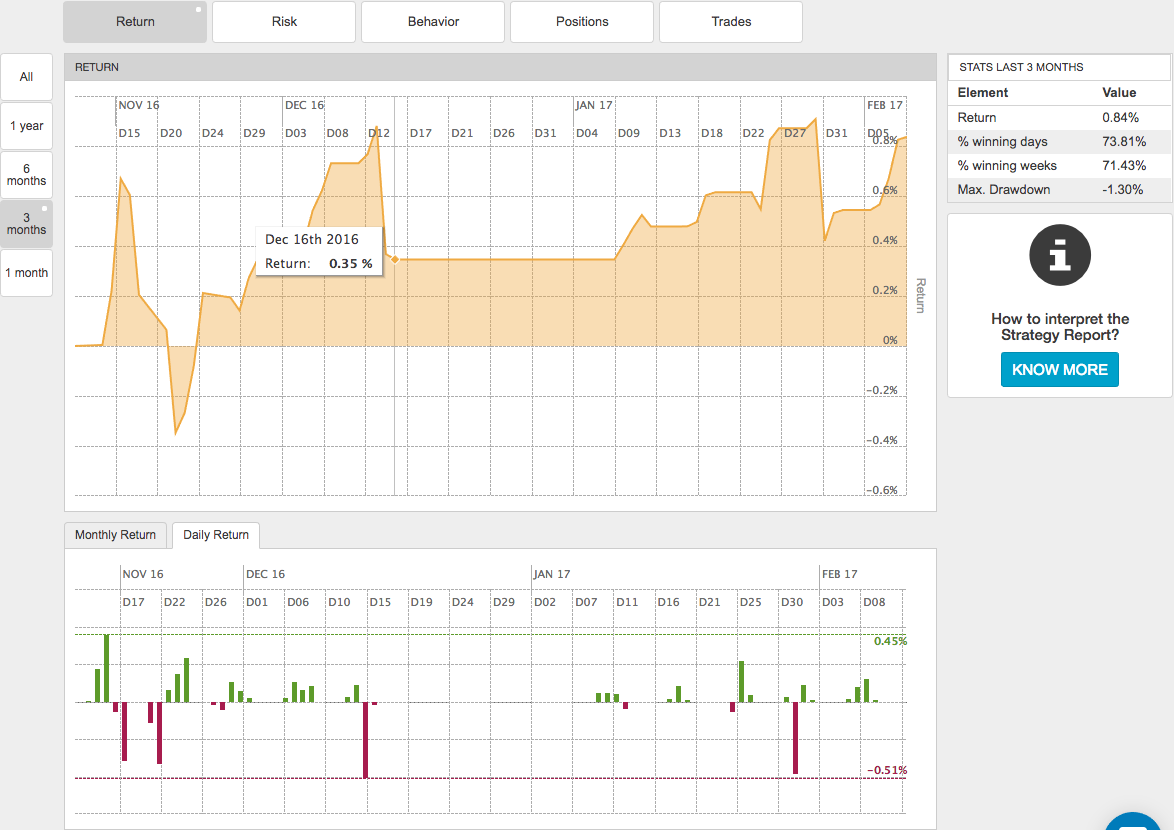This screenshot has width=1174, height=830.
Task: Select the Trades tab
Action: pyautogui.click(x=731, y=21)
